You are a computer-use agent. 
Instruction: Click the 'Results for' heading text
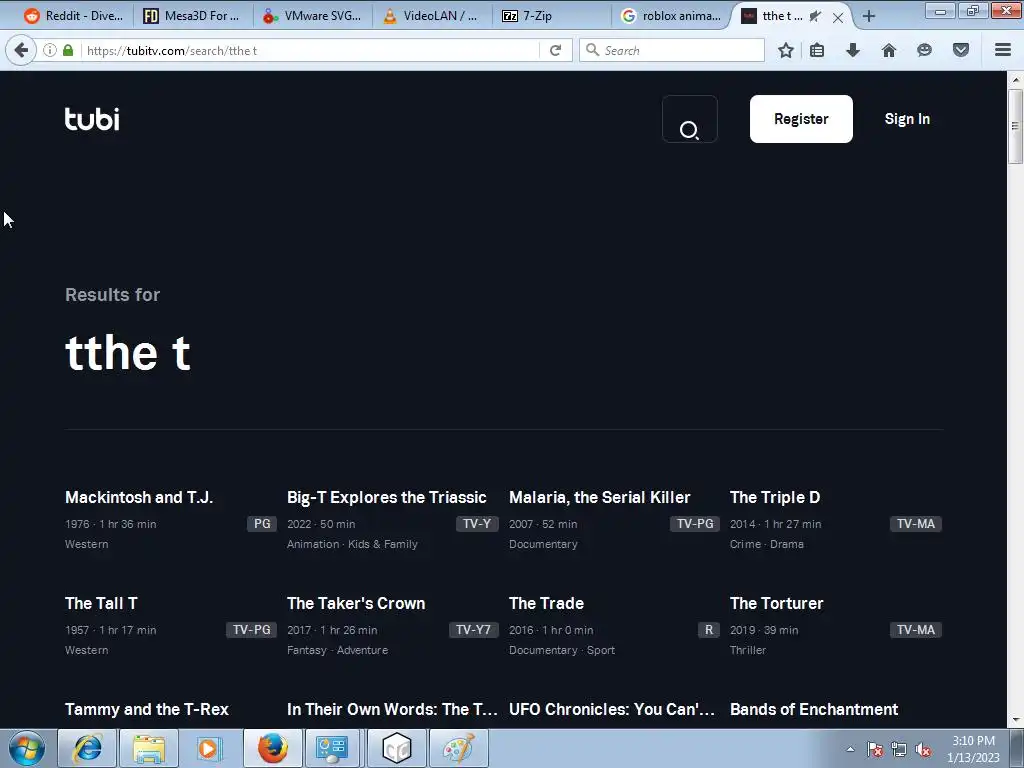coord(112,295)
